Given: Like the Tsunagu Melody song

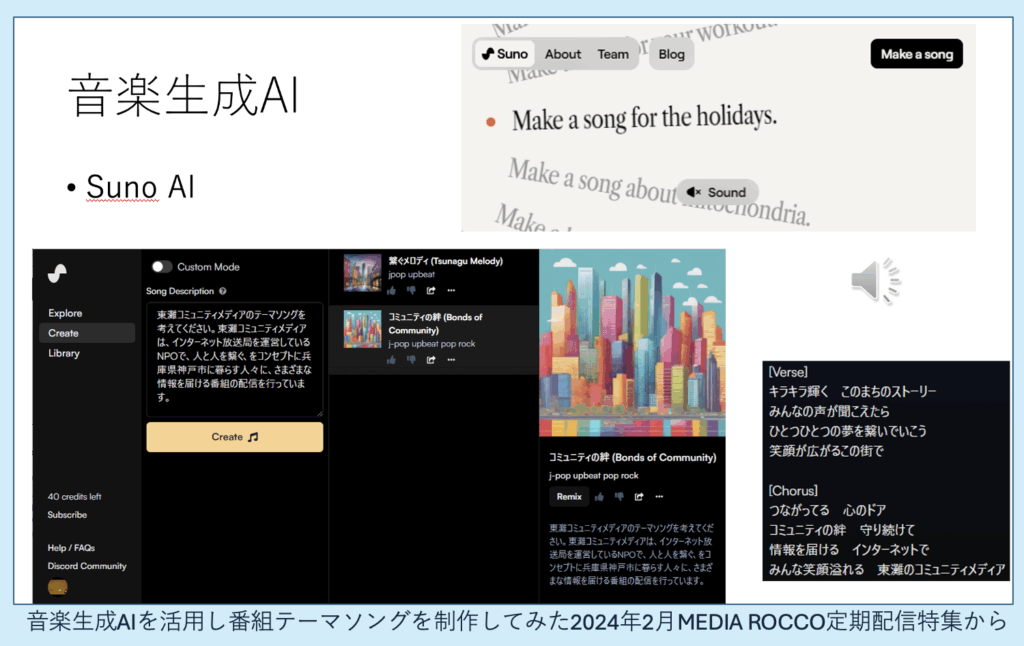Looking at the screenshot, I should [391, 291].
